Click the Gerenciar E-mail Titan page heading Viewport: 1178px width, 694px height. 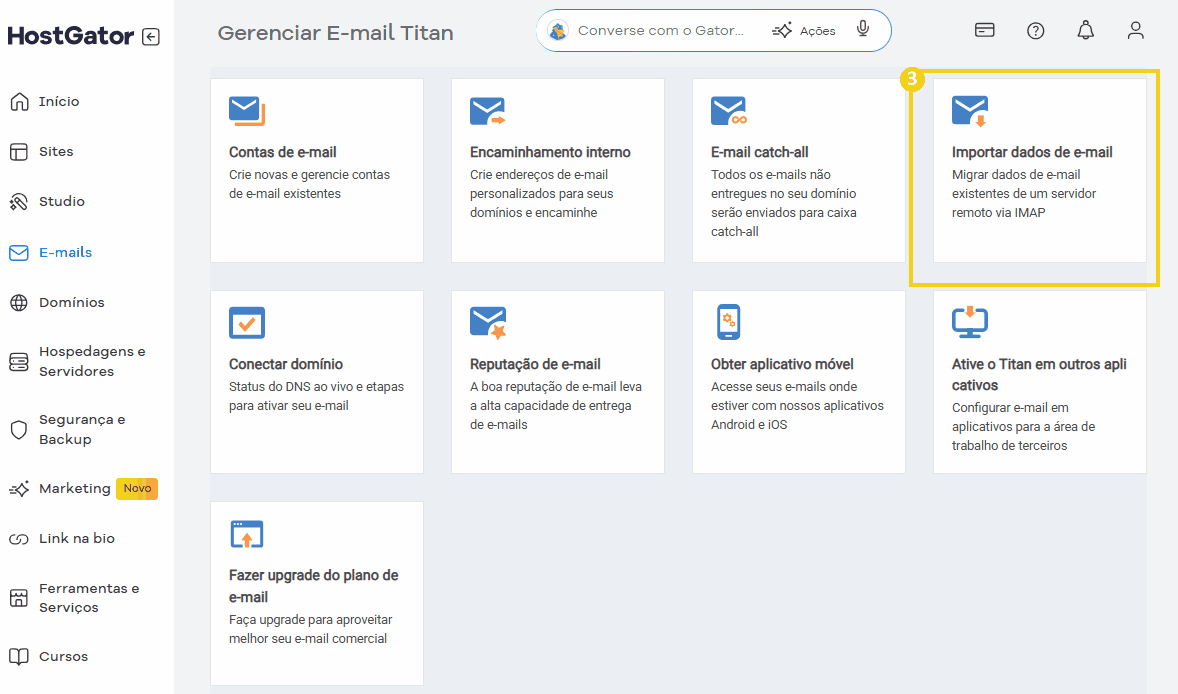336,33
